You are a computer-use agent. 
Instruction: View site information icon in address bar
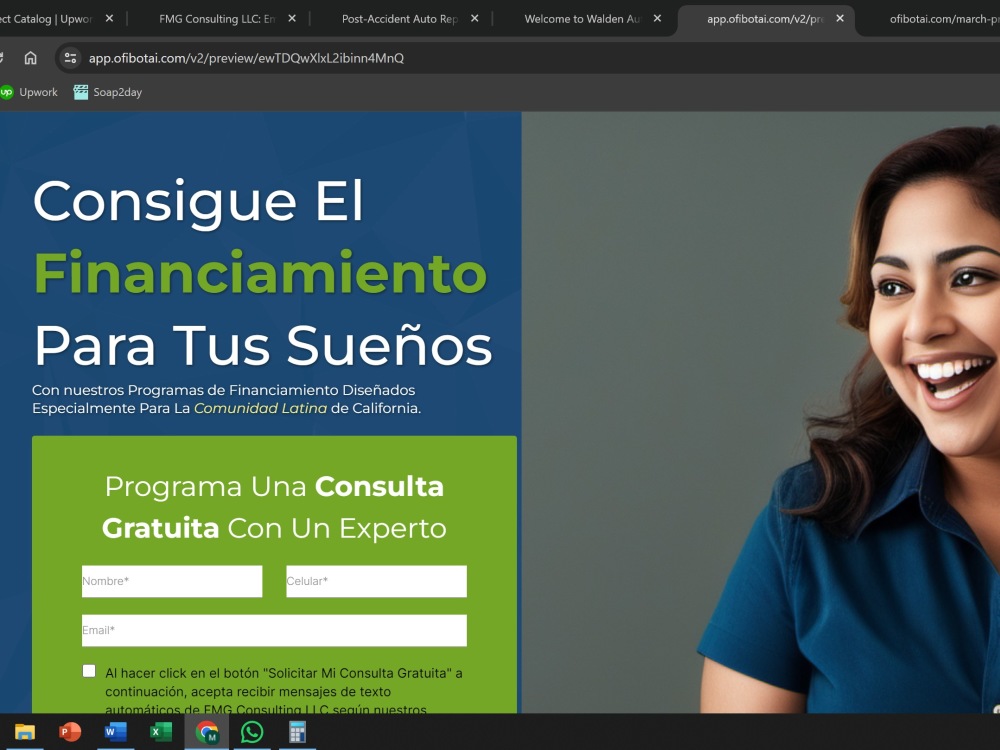tap(70, 58)
